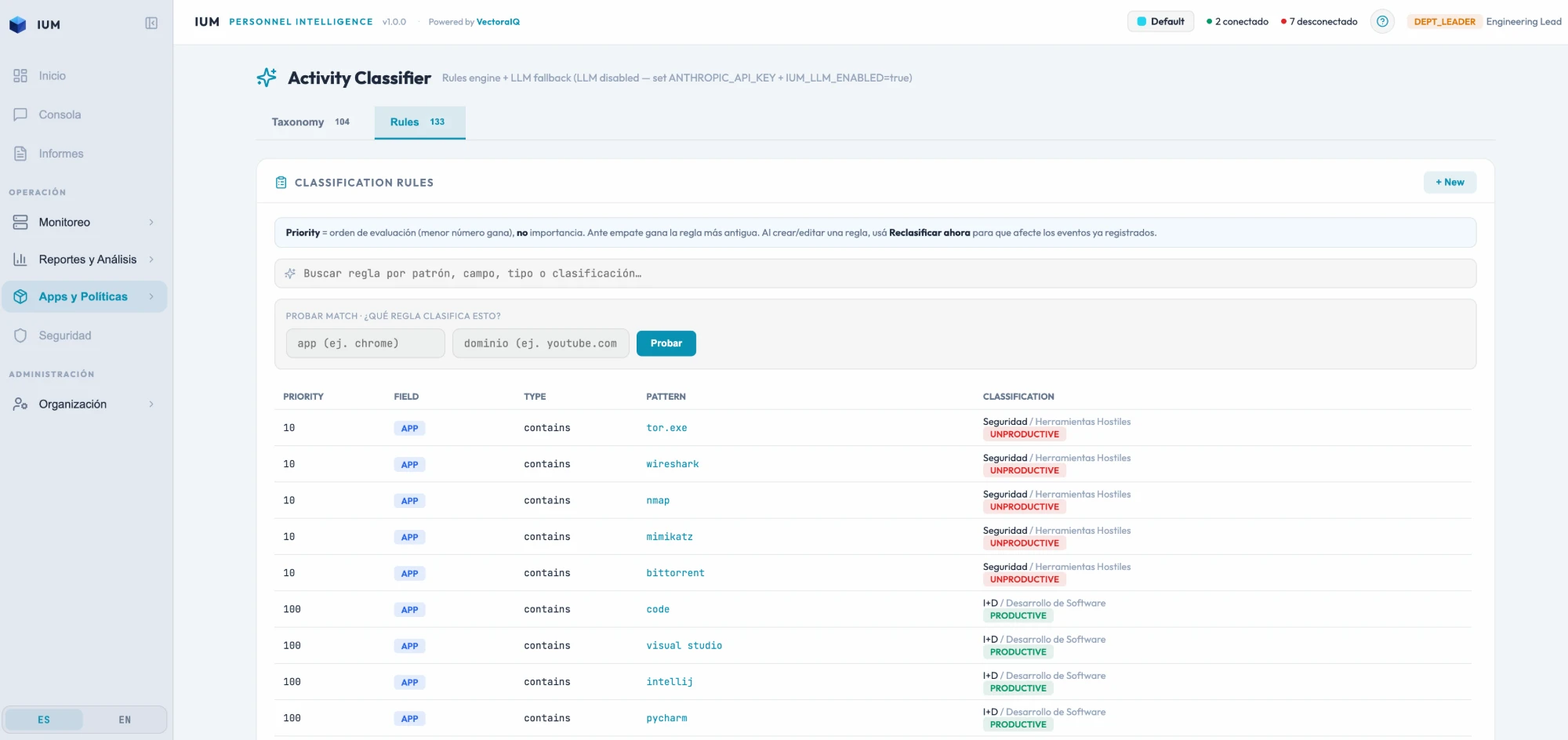Image resolution: width=1568 pixels, height=740 pixels.
Task: Focus the Buscar regla search field
Action: point(875,274)
